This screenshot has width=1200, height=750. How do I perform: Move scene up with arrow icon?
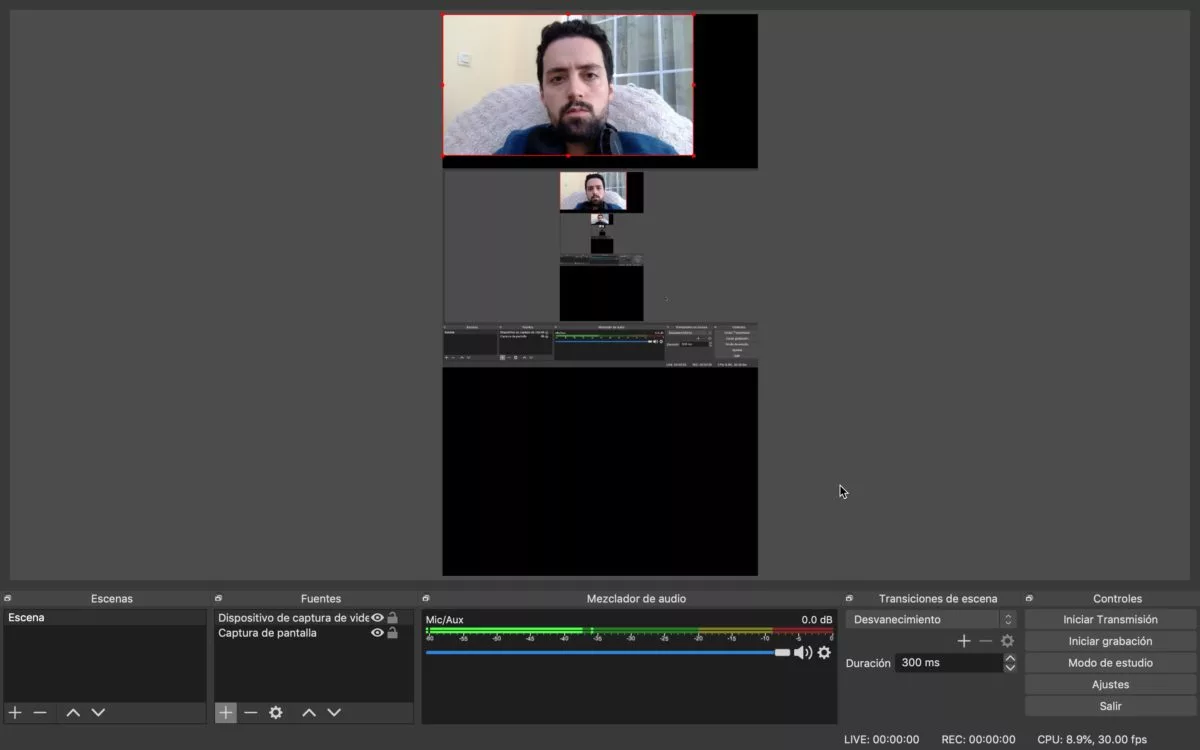tap(73, 713)
